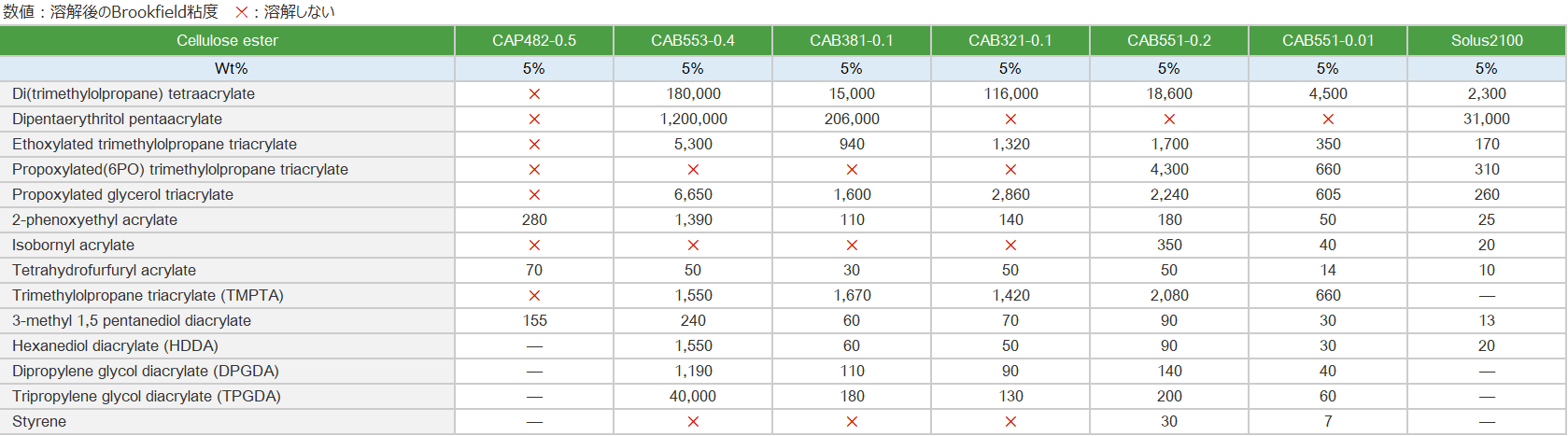Viewport: 1568px width, 436px height.
Task: Click the red X for Isobornyl acrylate under CAP482-0.5
Action: [x=534, y=246]
